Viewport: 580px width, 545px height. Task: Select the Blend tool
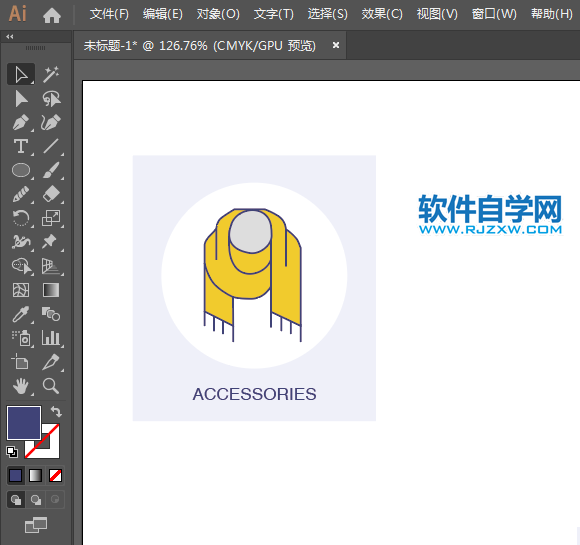pos(51,314)
